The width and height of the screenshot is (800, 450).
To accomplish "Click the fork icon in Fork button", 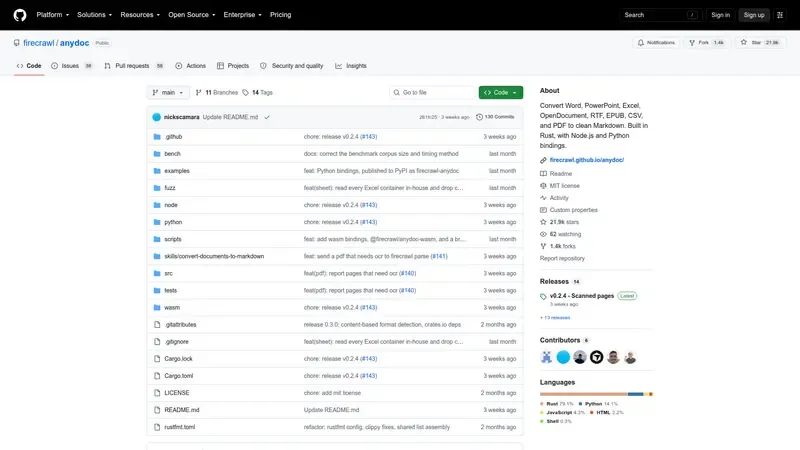I will click(692, 43).
